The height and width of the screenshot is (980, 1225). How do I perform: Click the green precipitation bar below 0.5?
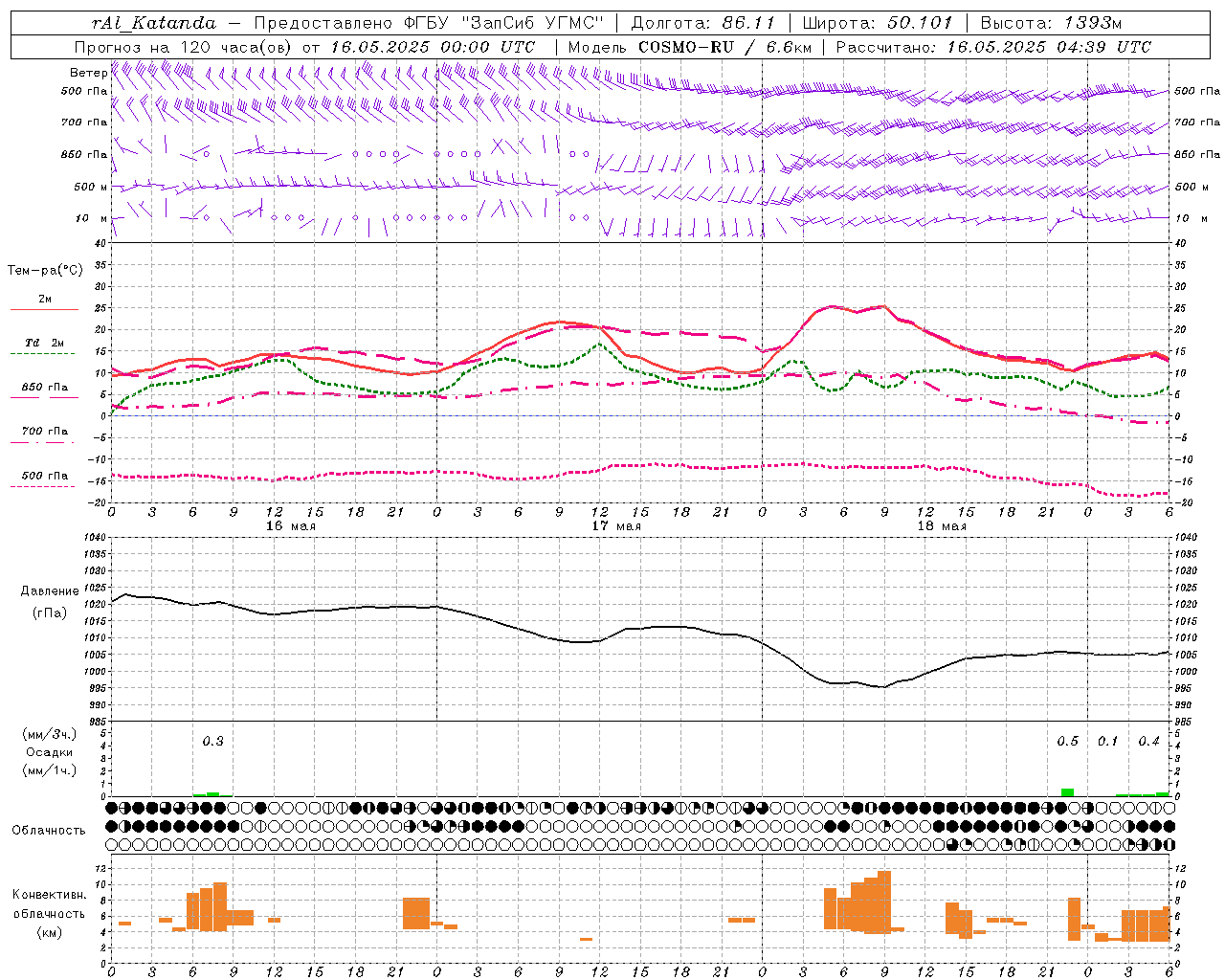1067,792
